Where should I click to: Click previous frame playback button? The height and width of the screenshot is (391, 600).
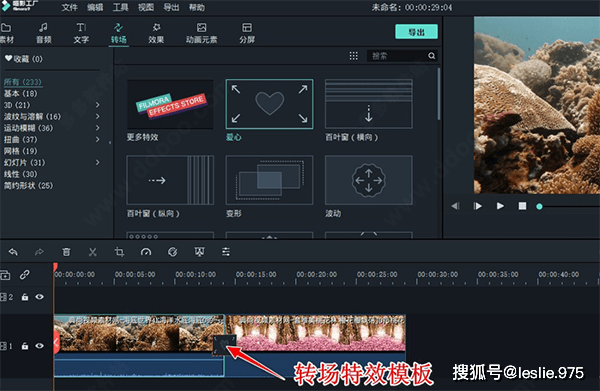click(x=455, y=206)
